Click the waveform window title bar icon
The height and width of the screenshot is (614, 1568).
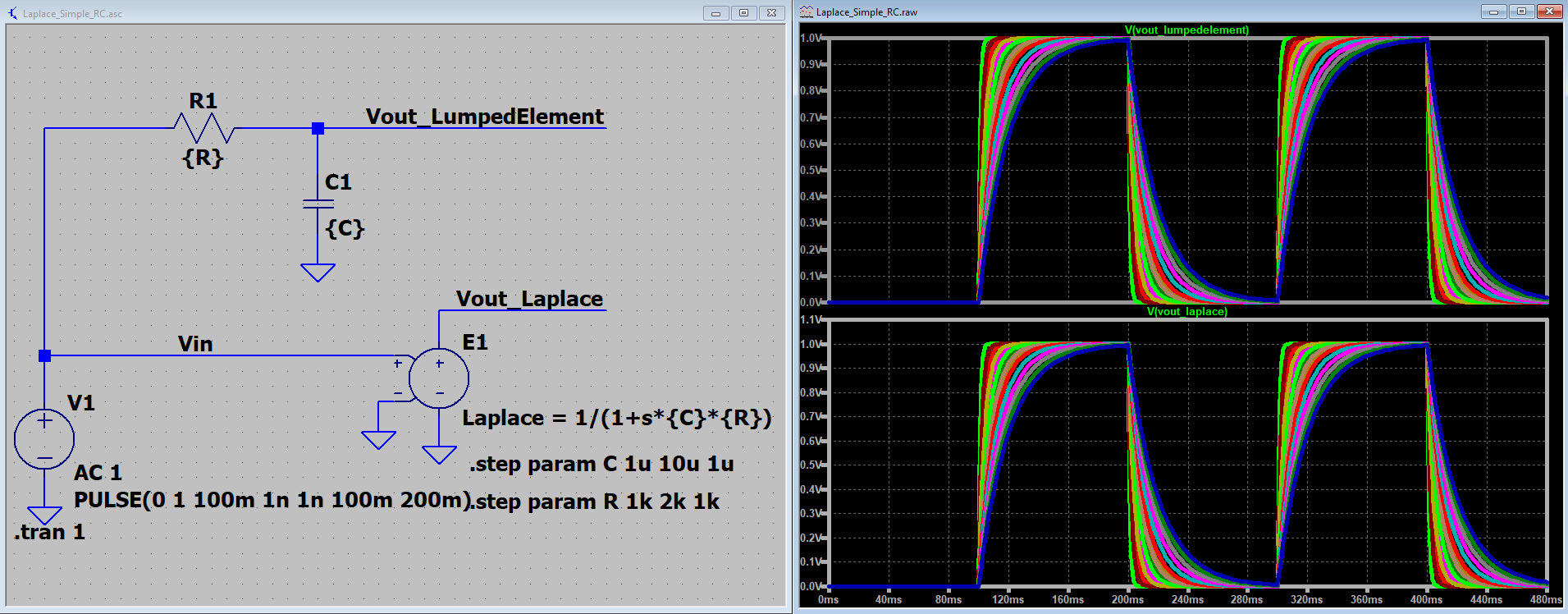(807, 11)
